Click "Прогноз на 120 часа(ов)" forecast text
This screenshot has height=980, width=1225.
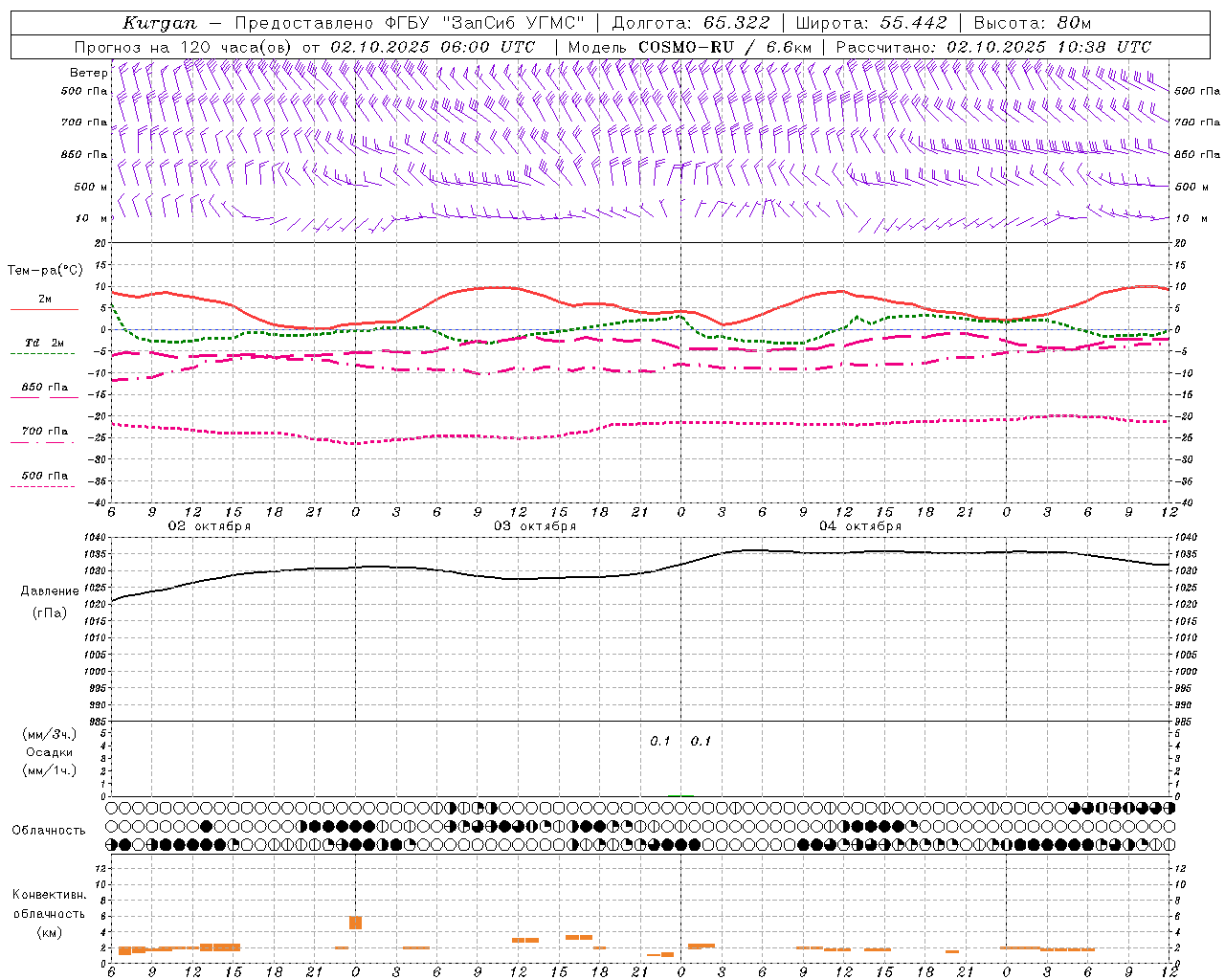pos(185,47)
